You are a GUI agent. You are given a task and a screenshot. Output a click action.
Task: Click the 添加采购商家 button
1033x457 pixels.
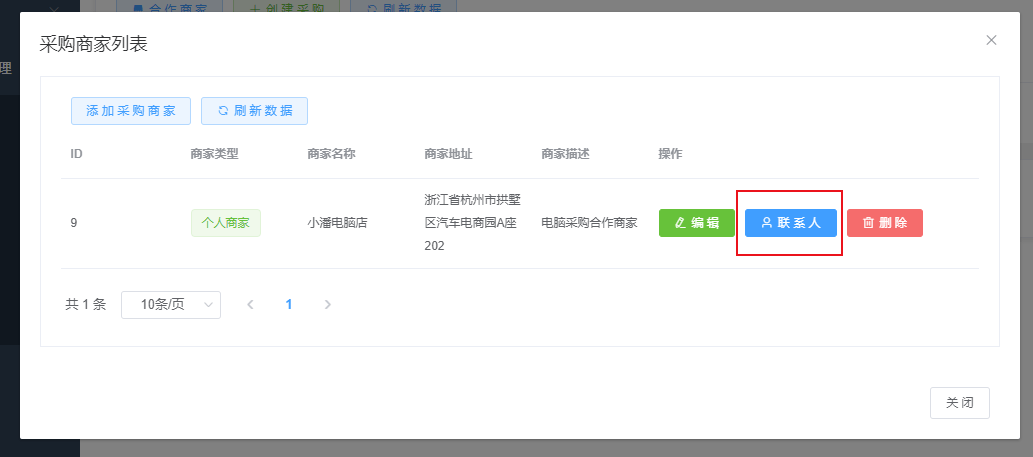click(x=131, y=111)
